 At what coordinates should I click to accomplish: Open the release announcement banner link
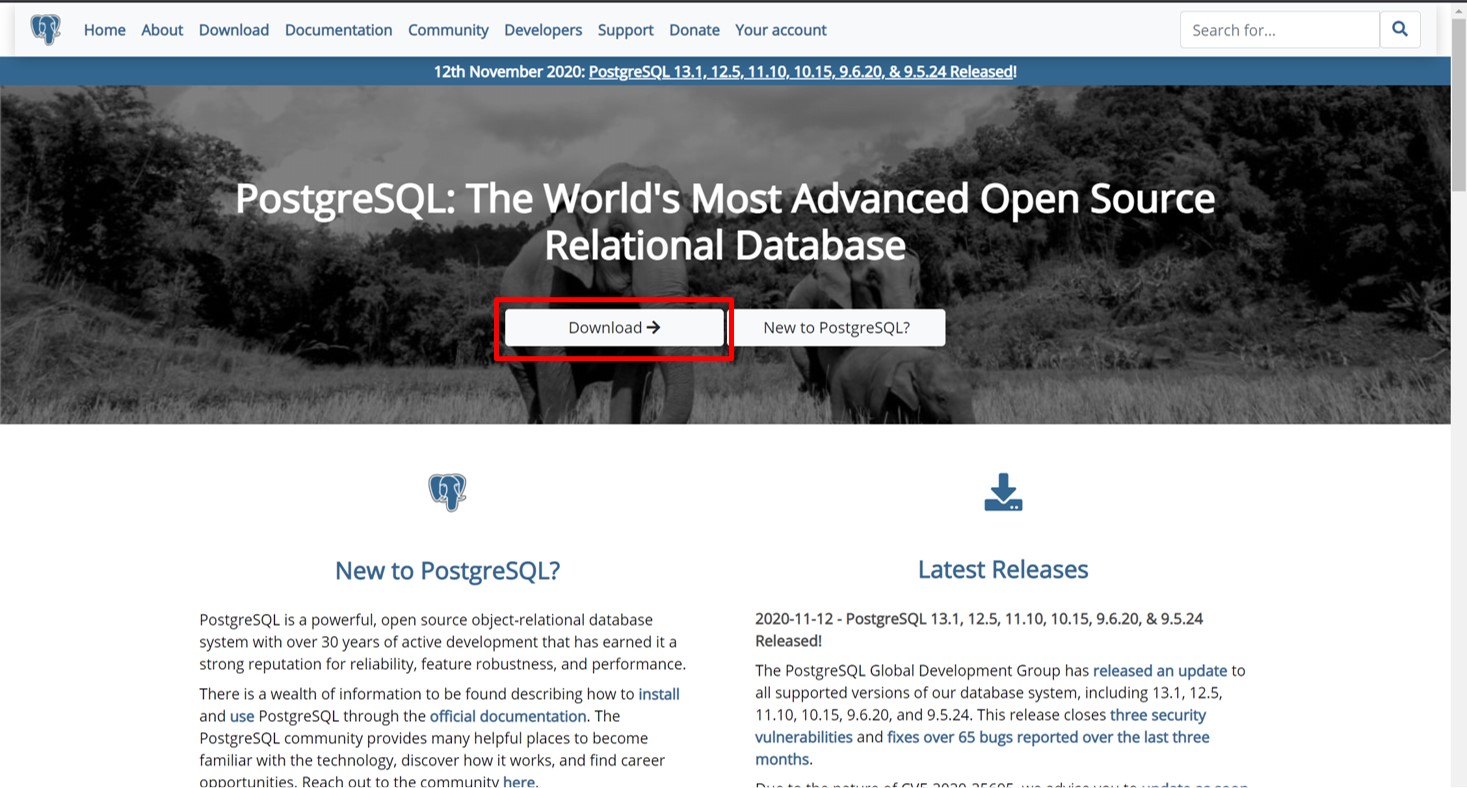[x=800, y=71]
